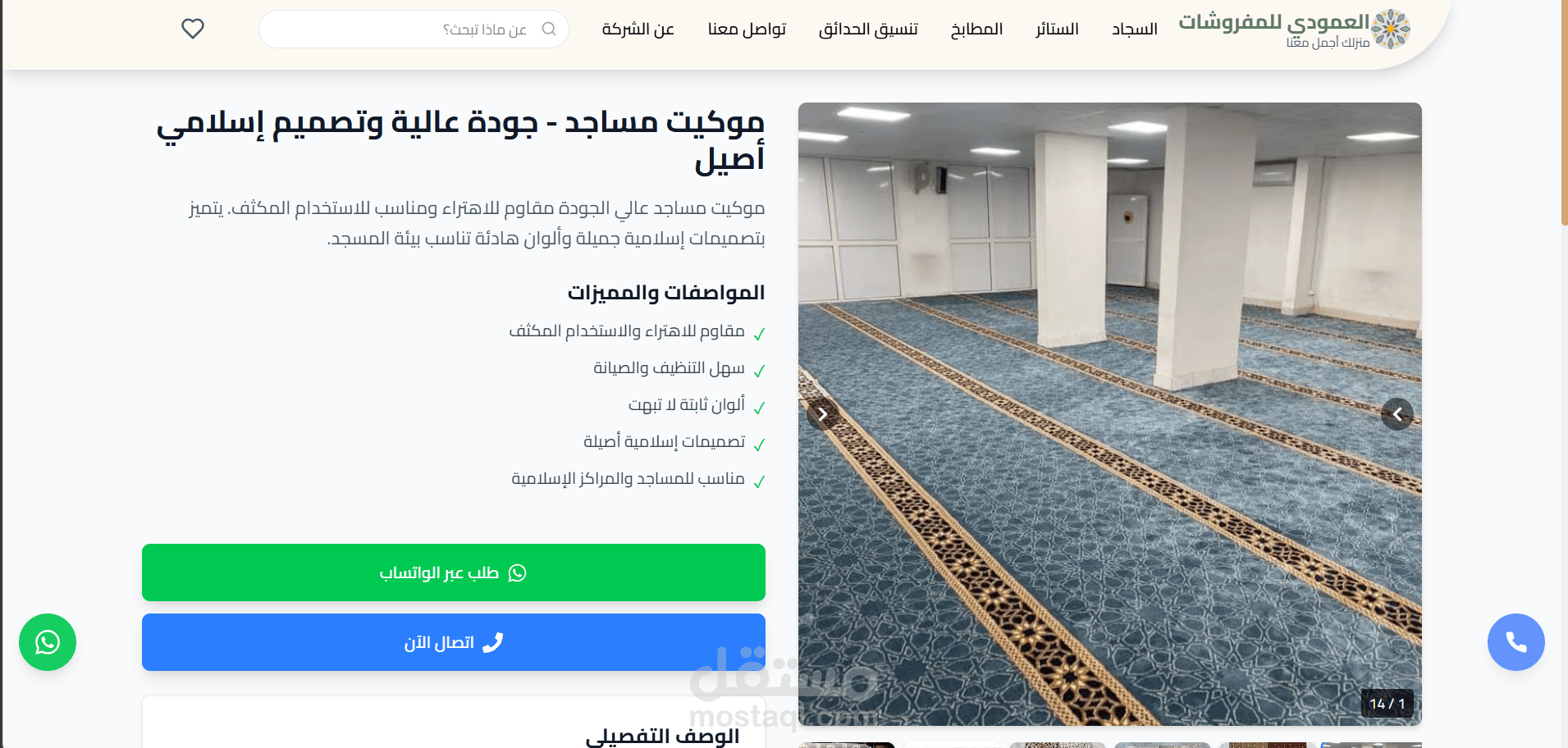1568x748 pixels.
Task: Click the floating blue phone call bubble
Action: tap(1515, 642)
